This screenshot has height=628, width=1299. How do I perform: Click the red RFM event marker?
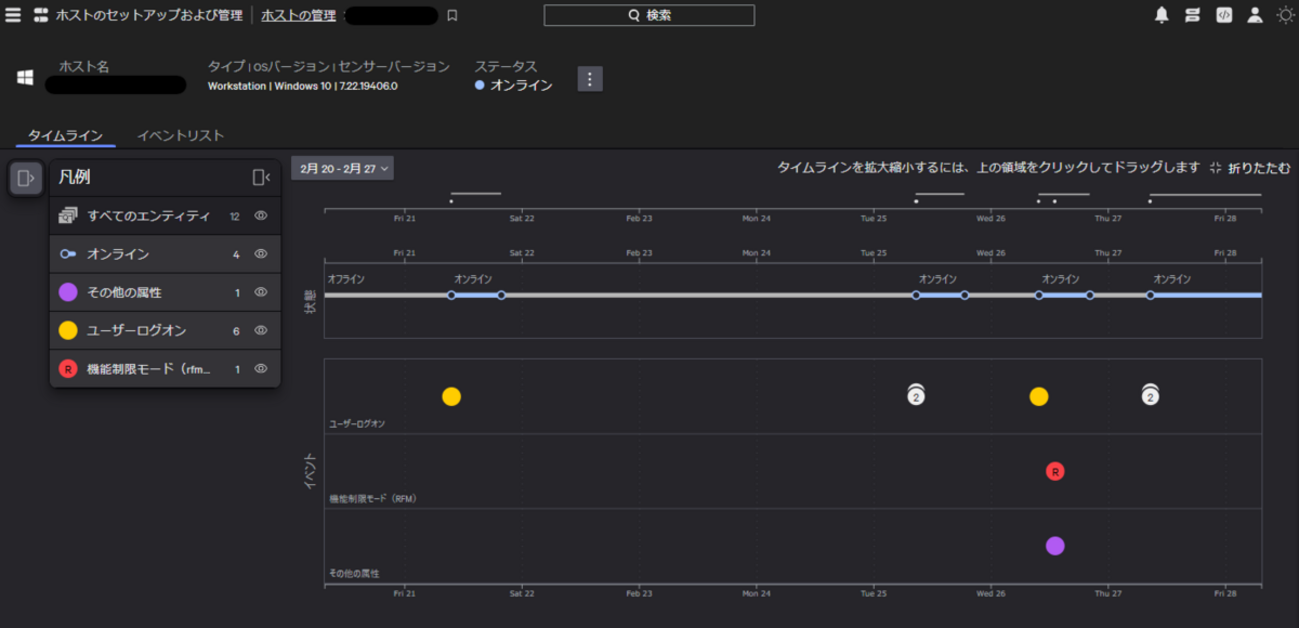(x=1054, y=471)
